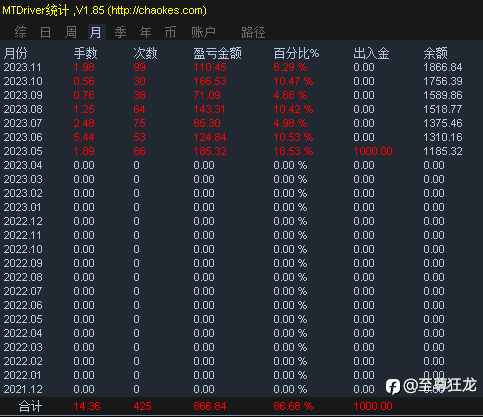This screenshot has height=417, width=483.
Task: Click percentage 4.68 %
Action: pos(290,95)
